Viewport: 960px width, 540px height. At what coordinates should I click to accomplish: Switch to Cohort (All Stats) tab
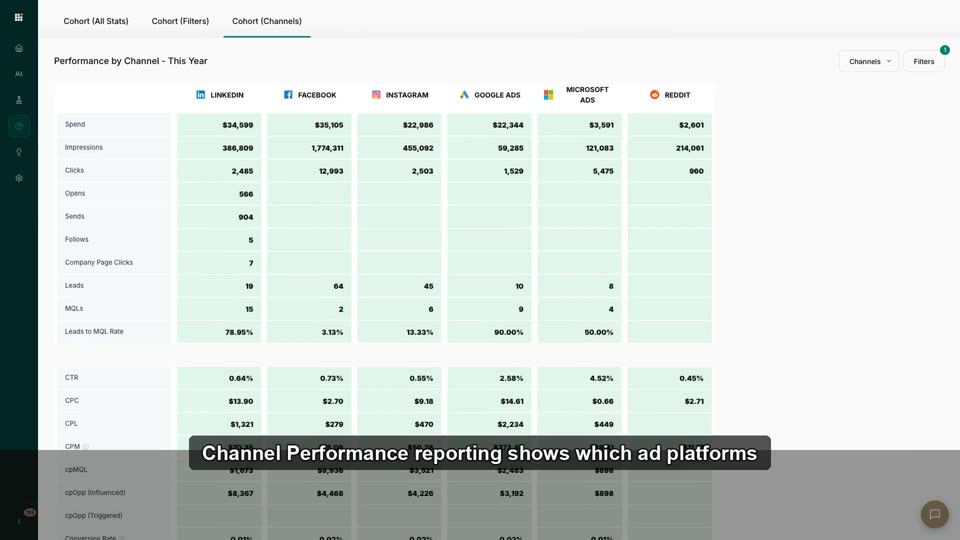96,21
